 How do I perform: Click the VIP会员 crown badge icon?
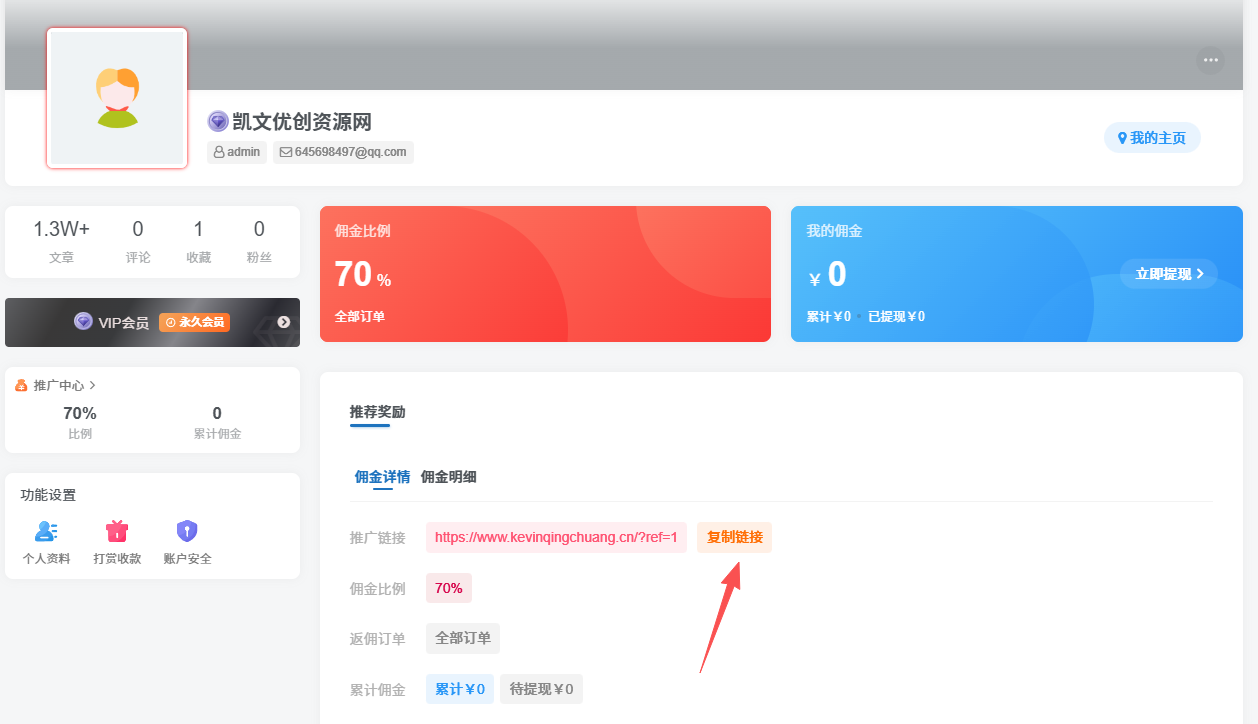(x=81, y=322)
